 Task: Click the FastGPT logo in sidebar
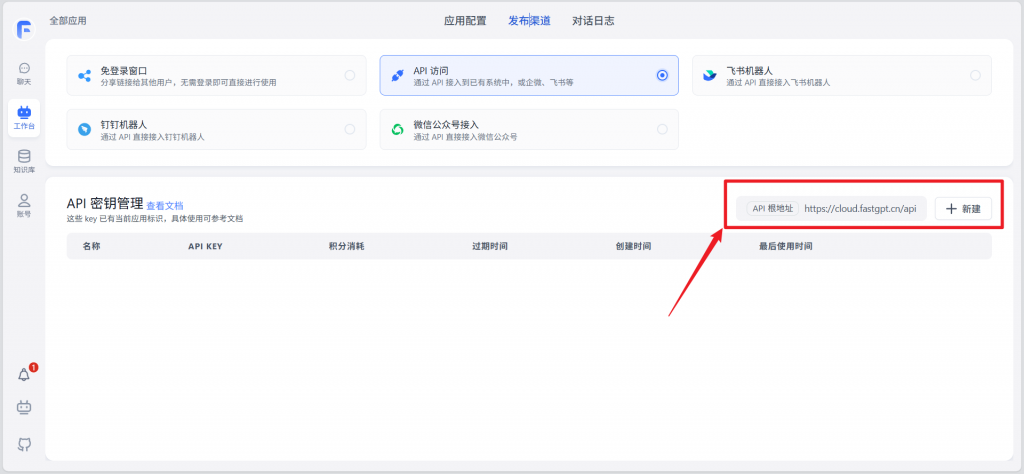pos(24,27)
